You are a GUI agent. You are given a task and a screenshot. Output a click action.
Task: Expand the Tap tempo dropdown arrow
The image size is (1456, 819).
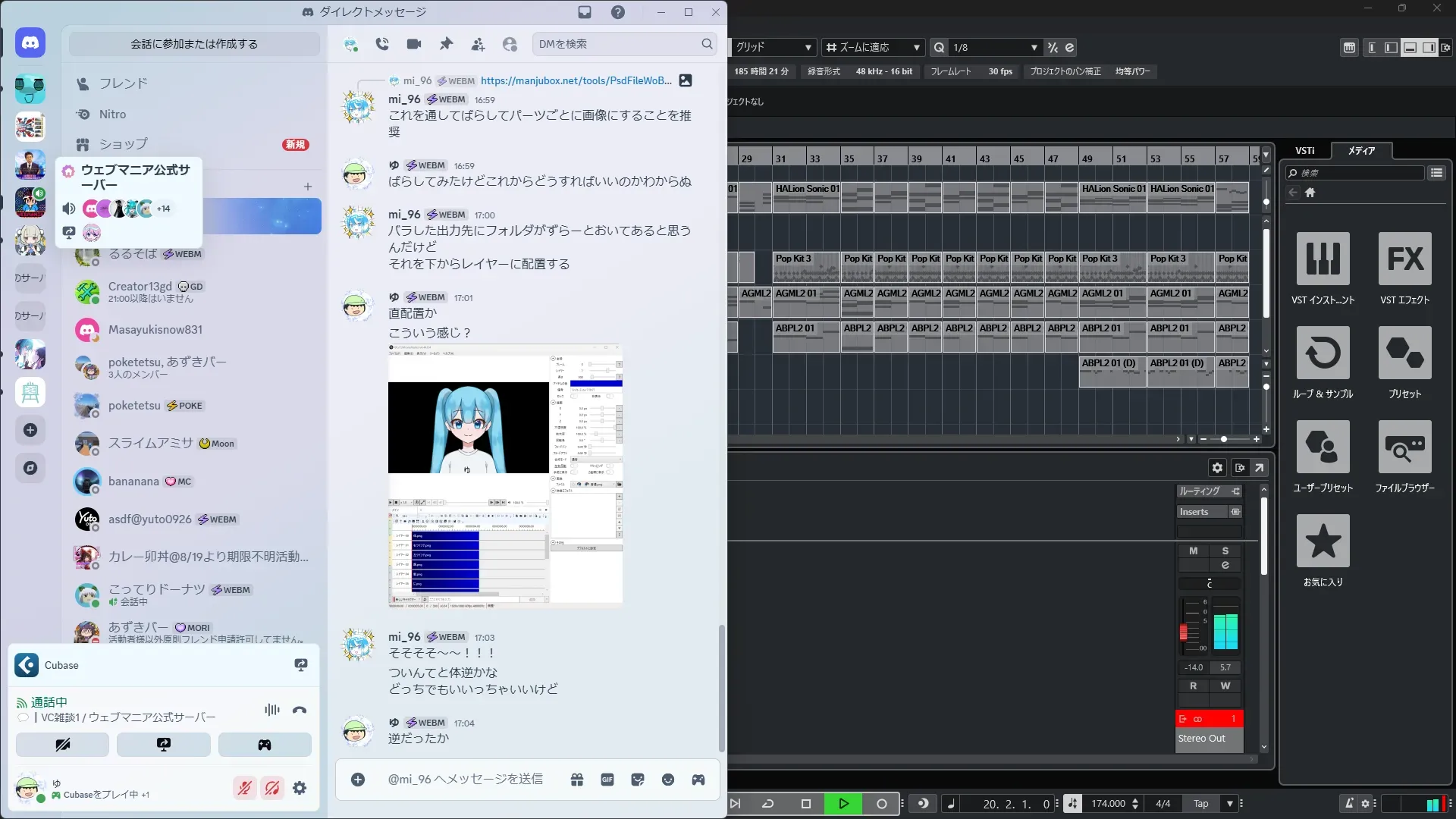[x=1229, y=804]
